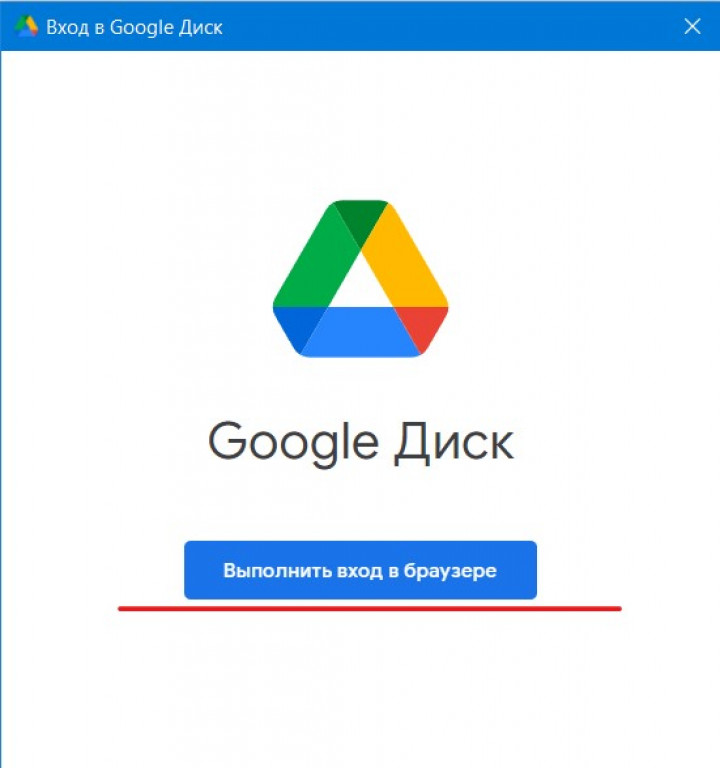This screenshot has width=720, height=768.
Task: Click the word "Диск" in the heading
Action: (455, 443)
